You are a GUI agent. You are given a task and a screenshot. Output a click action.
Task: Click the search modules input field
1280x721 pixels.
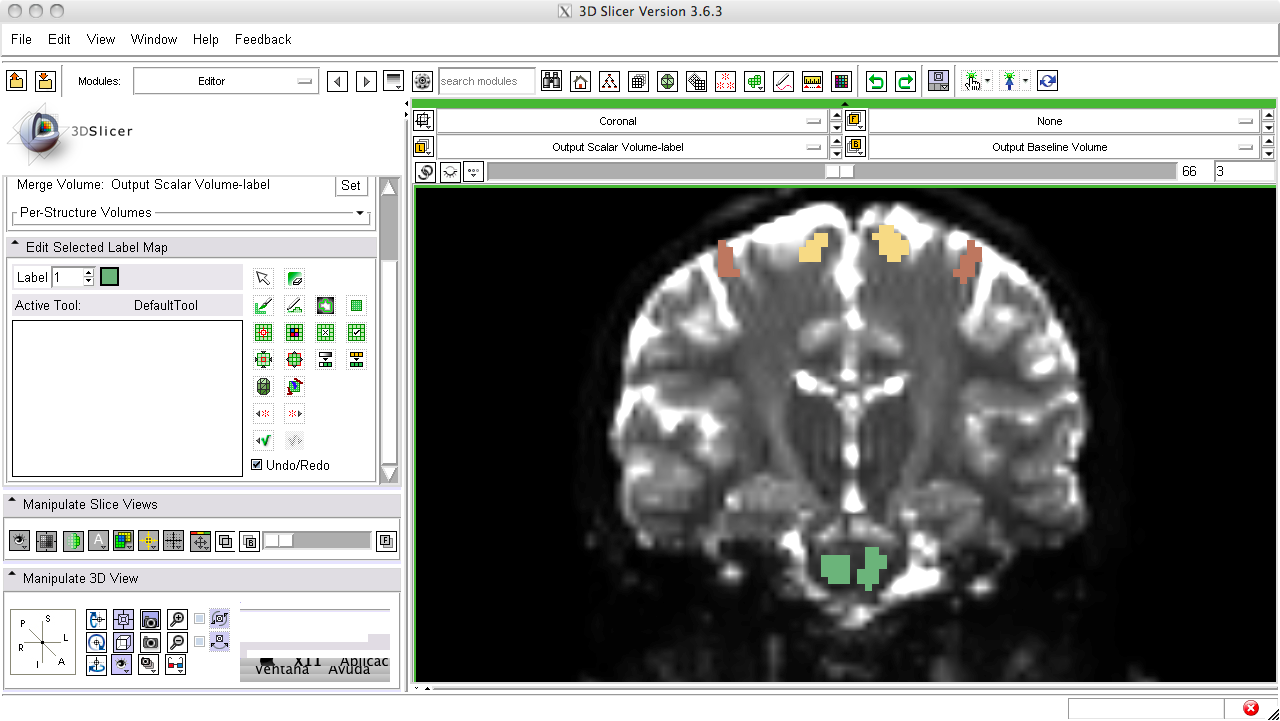click(x=484, y=82)
